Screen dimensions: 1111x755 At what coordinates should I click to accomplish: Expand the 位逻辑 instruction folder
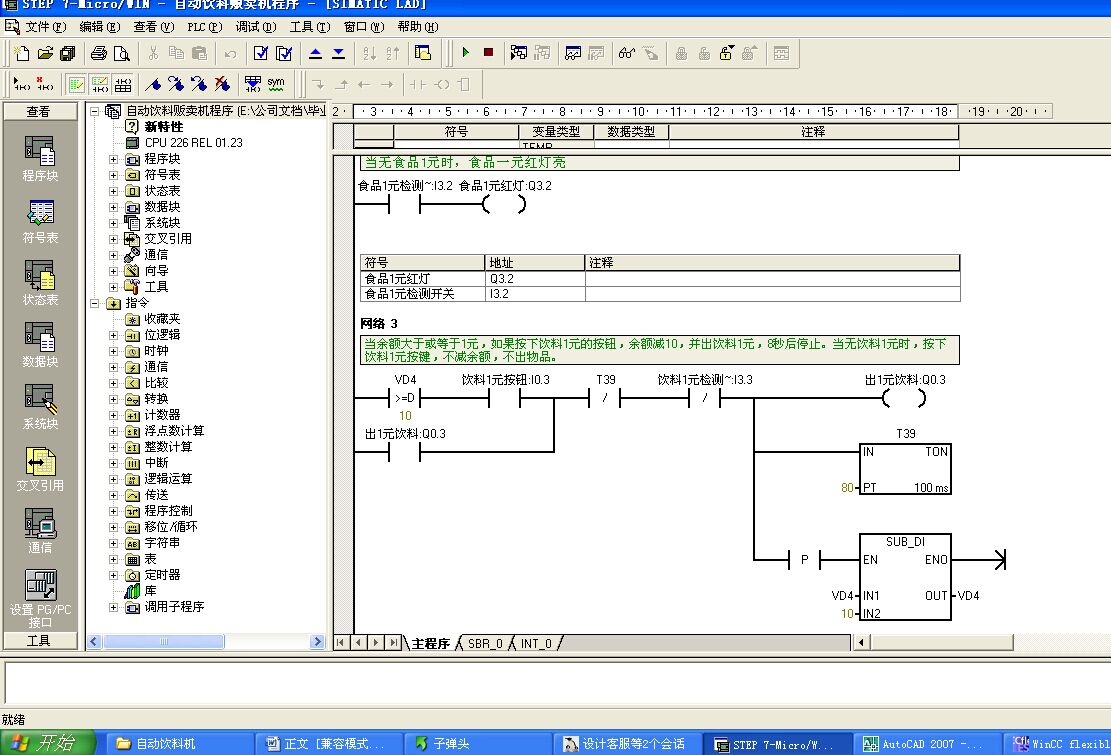(113, 335)
